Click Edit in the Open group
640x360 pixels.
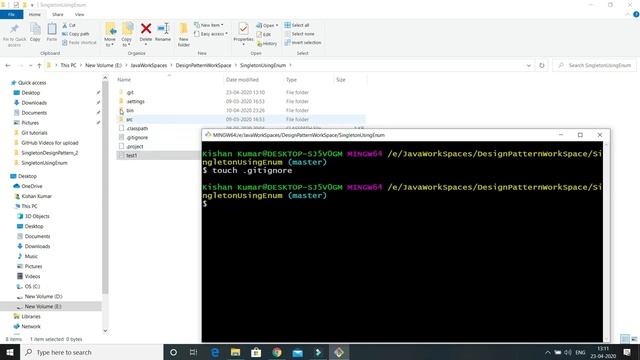264,34
